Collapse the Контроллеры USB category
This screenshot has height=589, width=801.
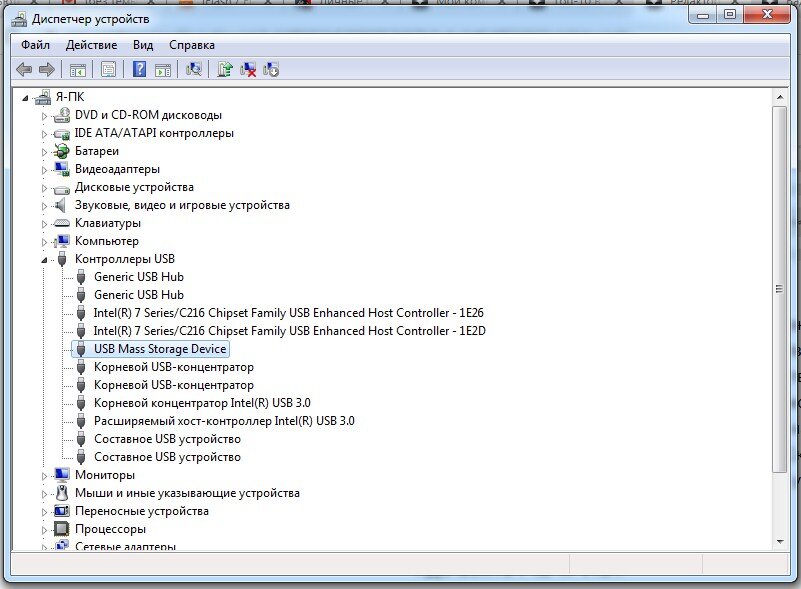[44, 260]
